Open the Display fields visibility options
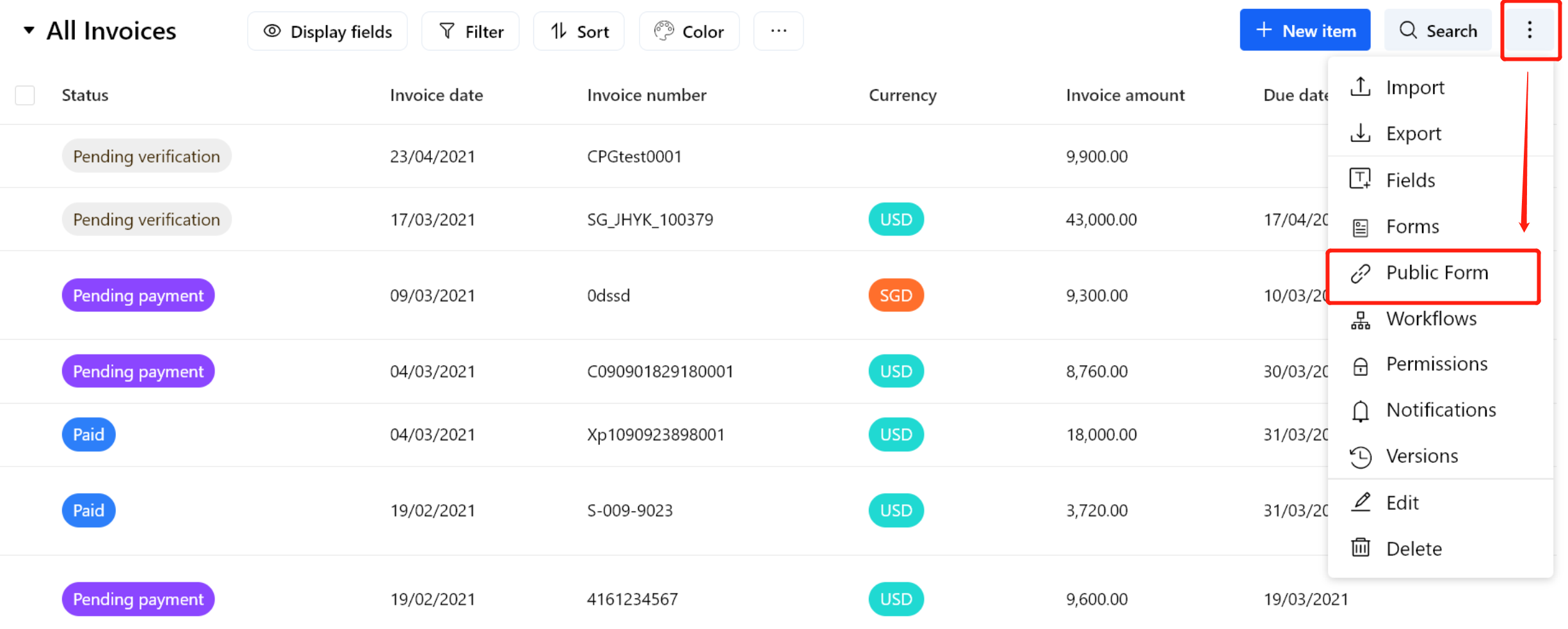The image size is (1568, 629). (327, 31)
